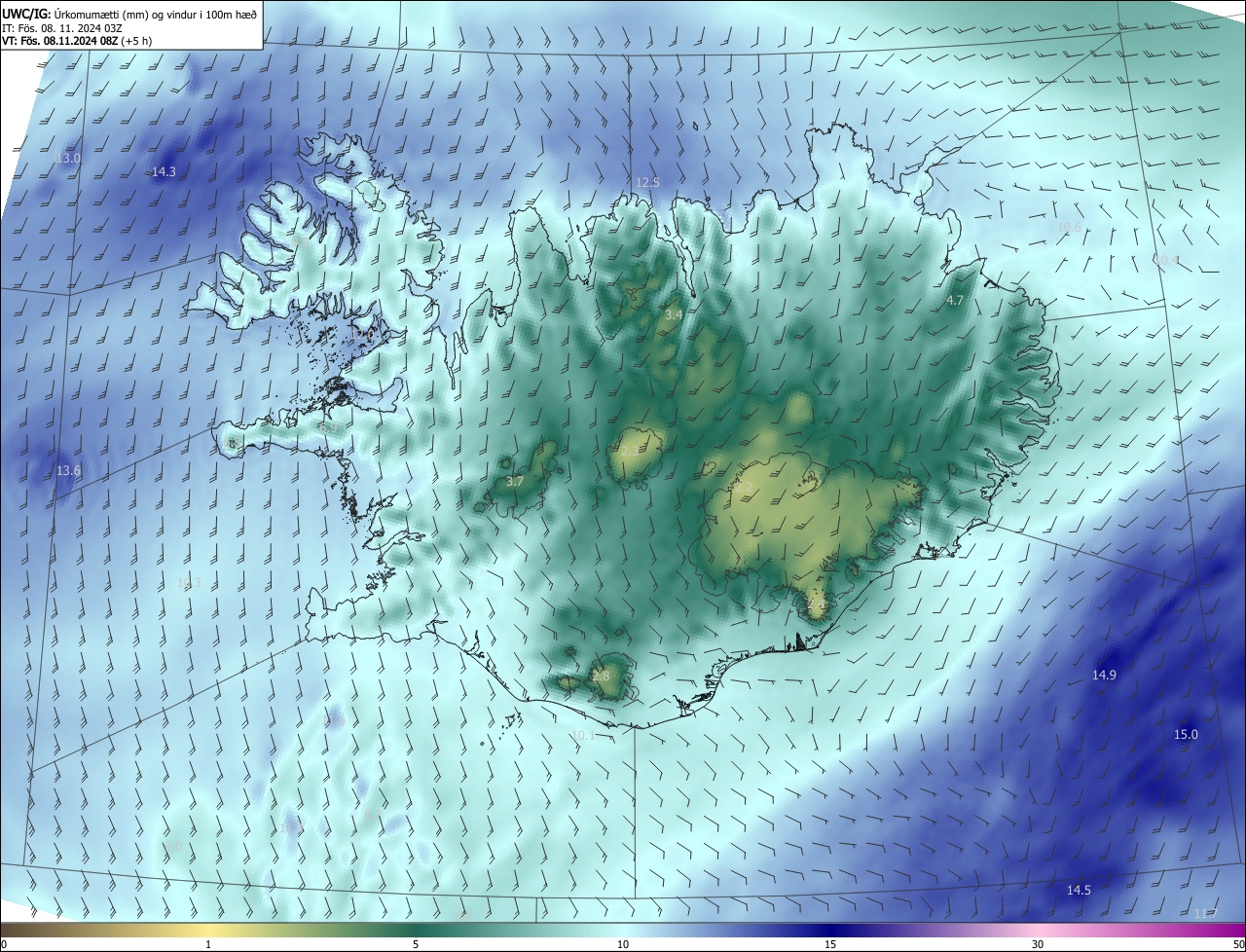Click the 10.1 value label off the south coast
This screenshot has width=1246, height=952.
(582, 735)
